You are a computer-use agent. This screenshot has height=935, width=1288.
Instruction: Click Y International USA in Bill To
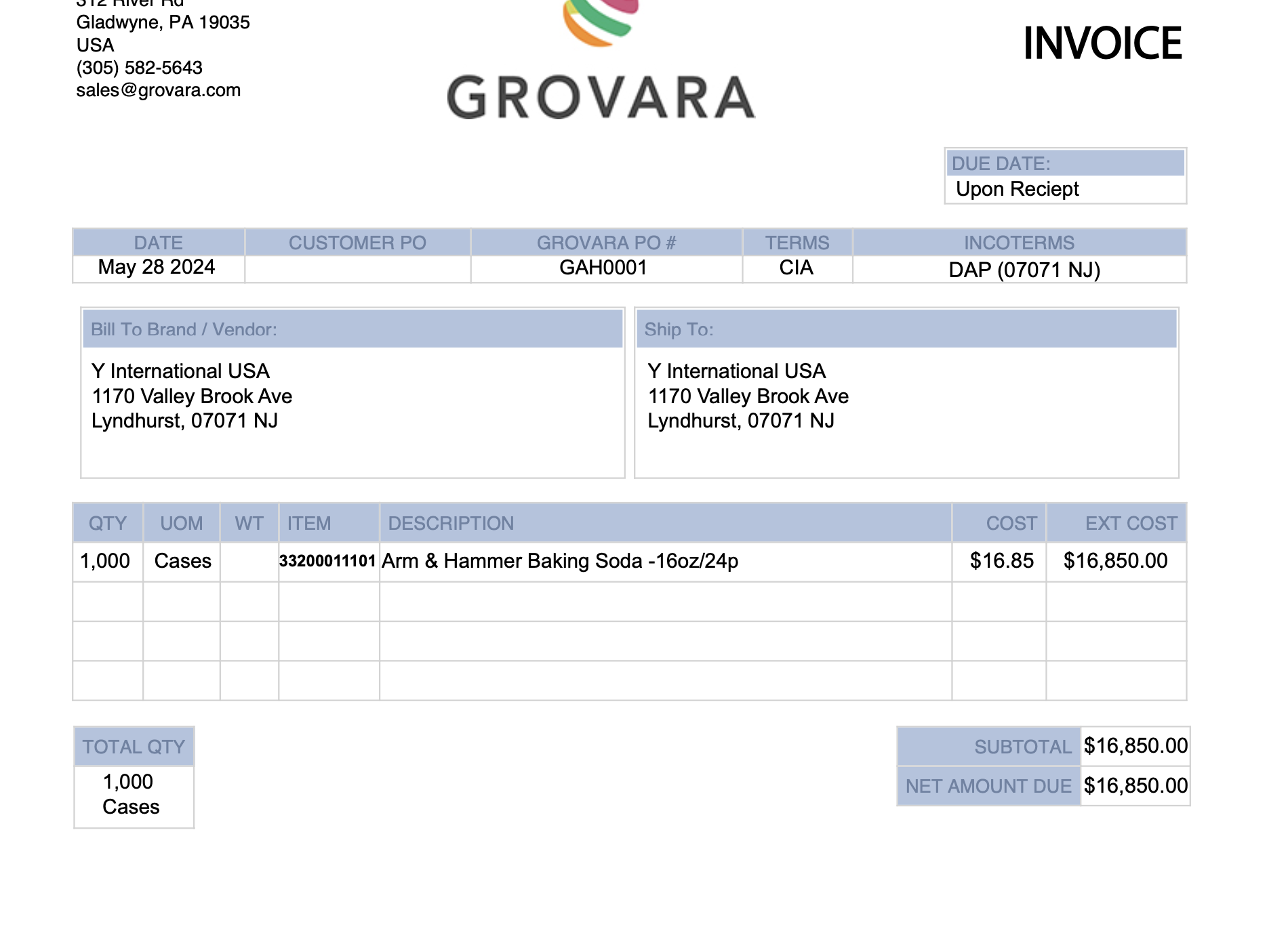coord(180,371)
